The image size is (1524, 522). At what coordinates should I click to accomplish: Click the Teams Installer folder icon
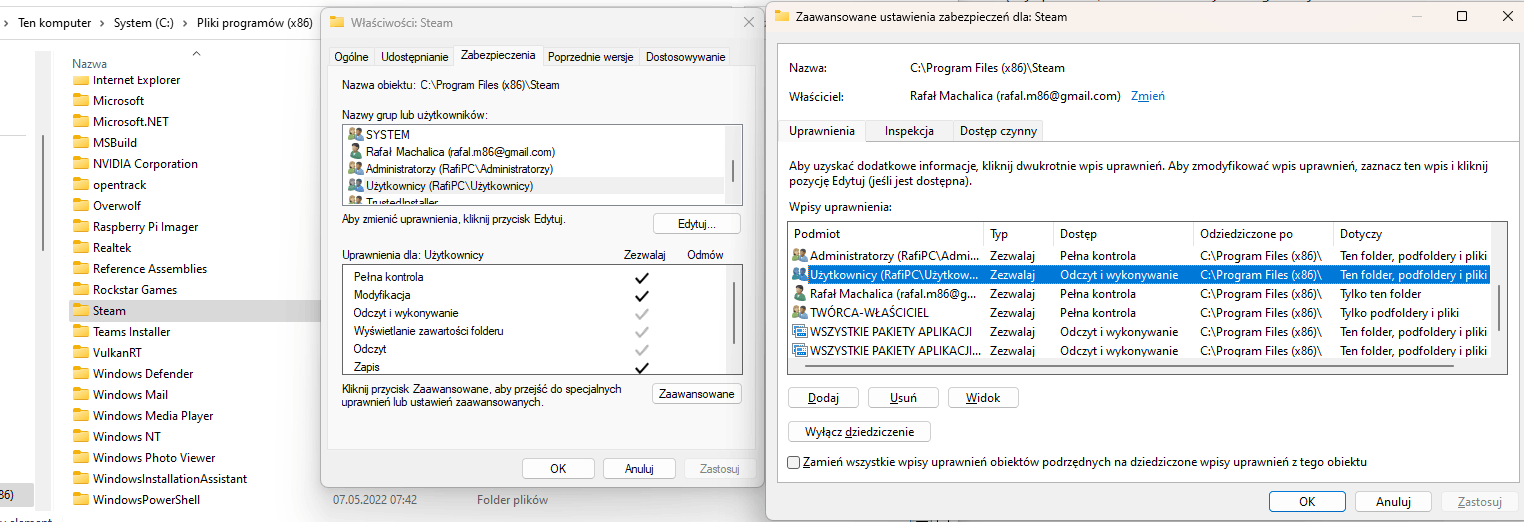[81, 332]
